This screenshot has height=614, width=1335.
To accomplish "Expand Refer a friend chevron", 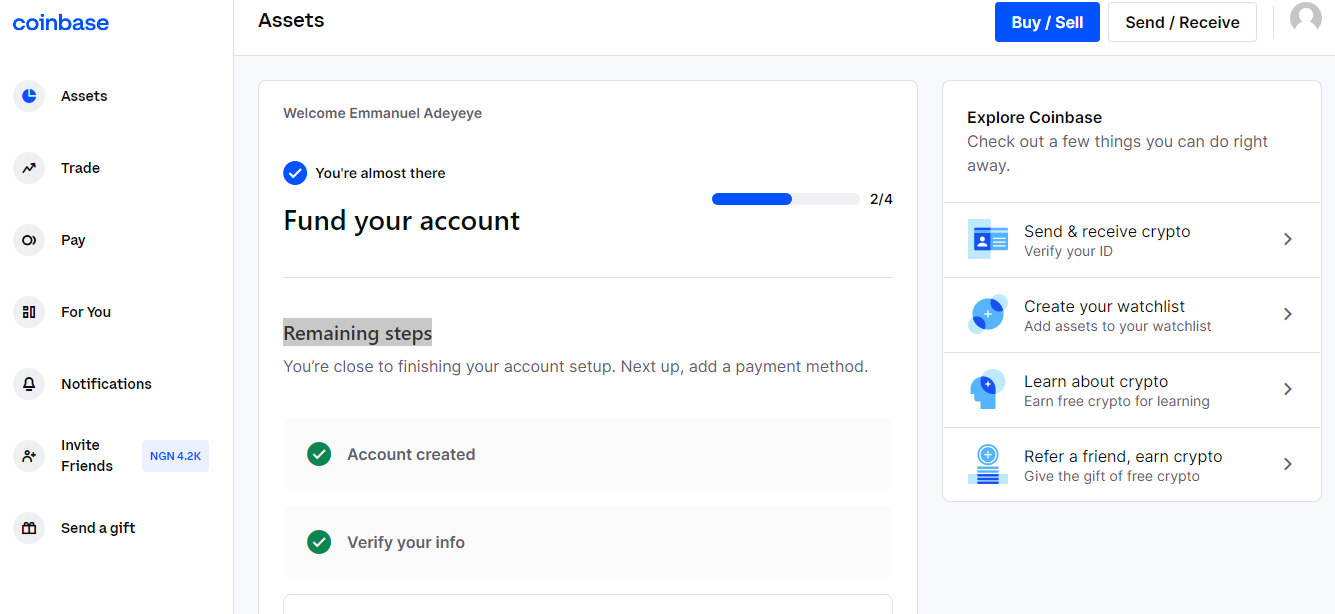I will [x=1288, y=464].
